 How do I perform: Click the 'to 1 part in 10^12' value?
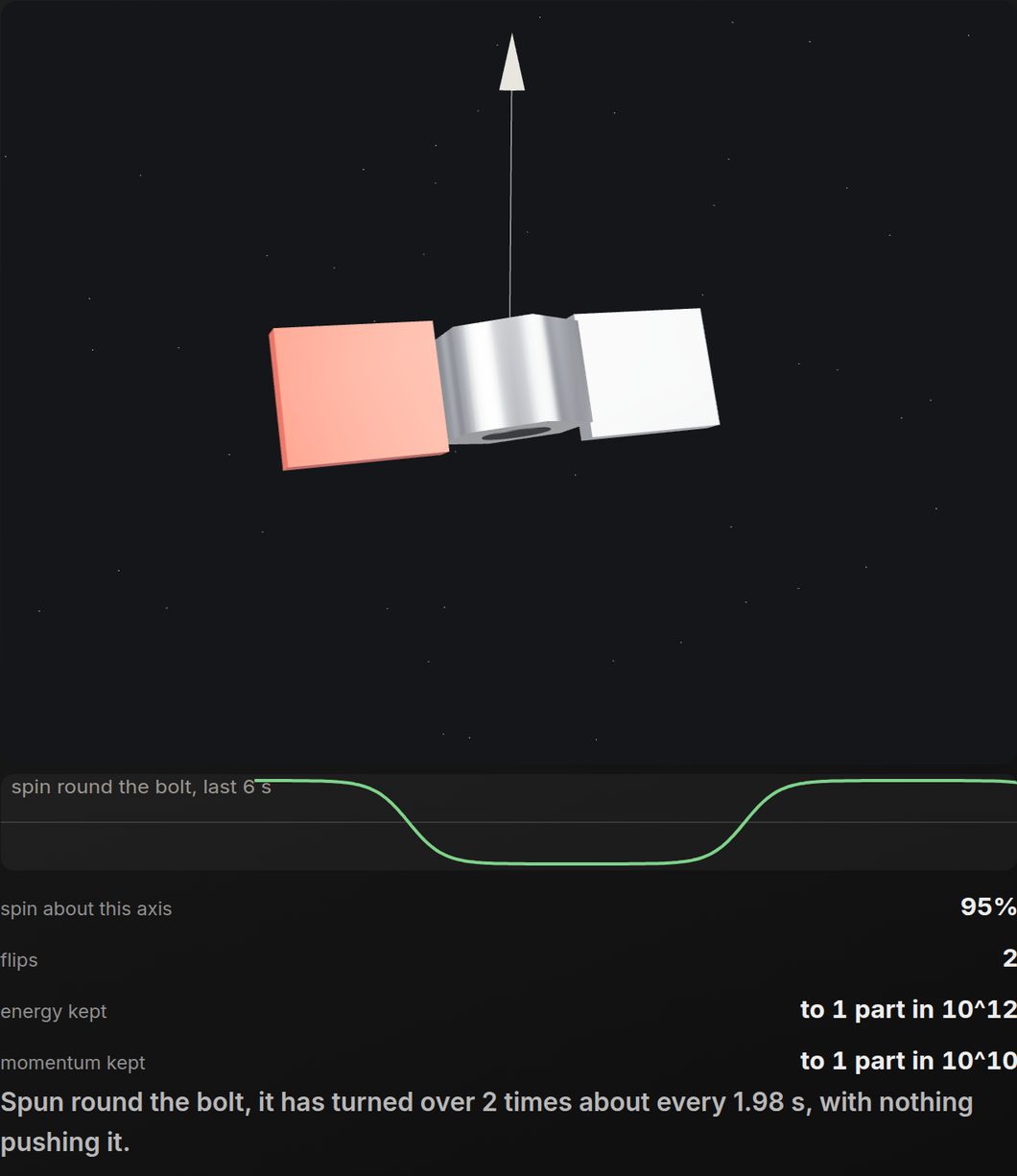coord(909,1009)
